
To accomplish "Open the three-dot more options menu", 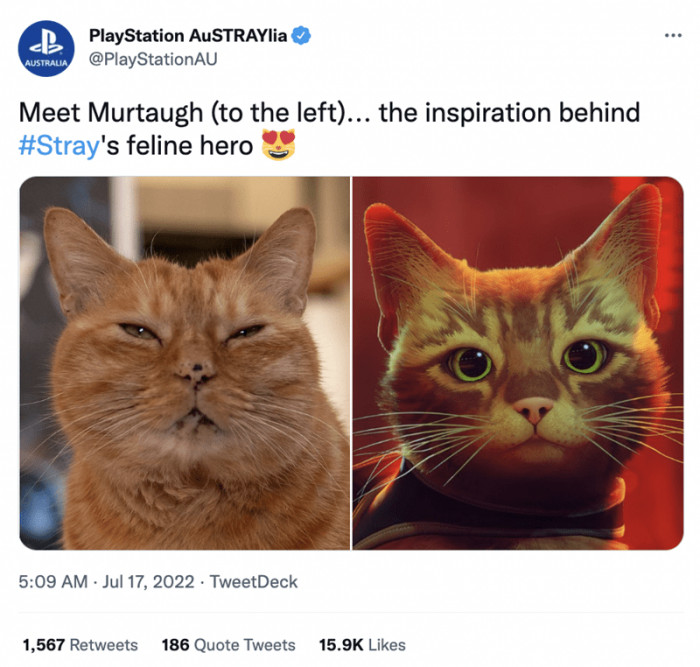I will point(673,35).
